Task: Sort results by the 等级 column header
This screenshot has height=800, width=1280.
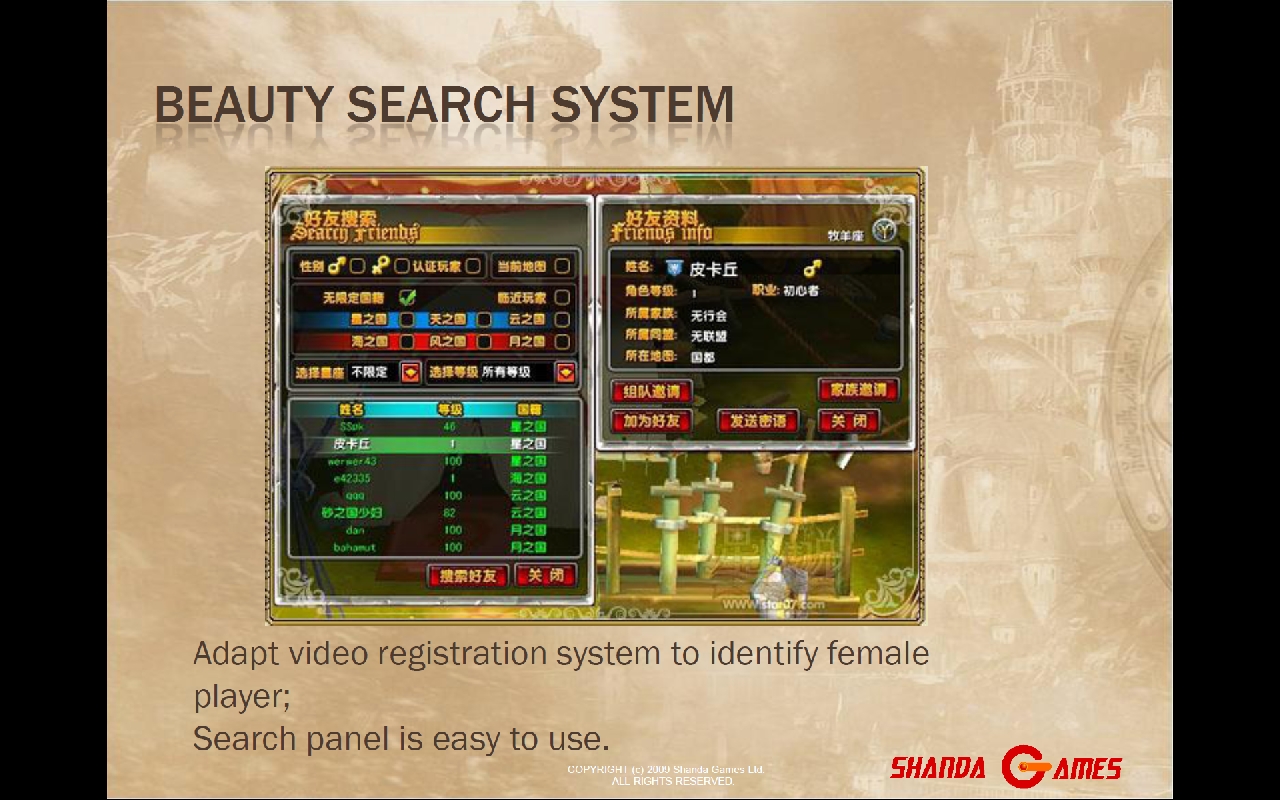Action: point(450,410)
